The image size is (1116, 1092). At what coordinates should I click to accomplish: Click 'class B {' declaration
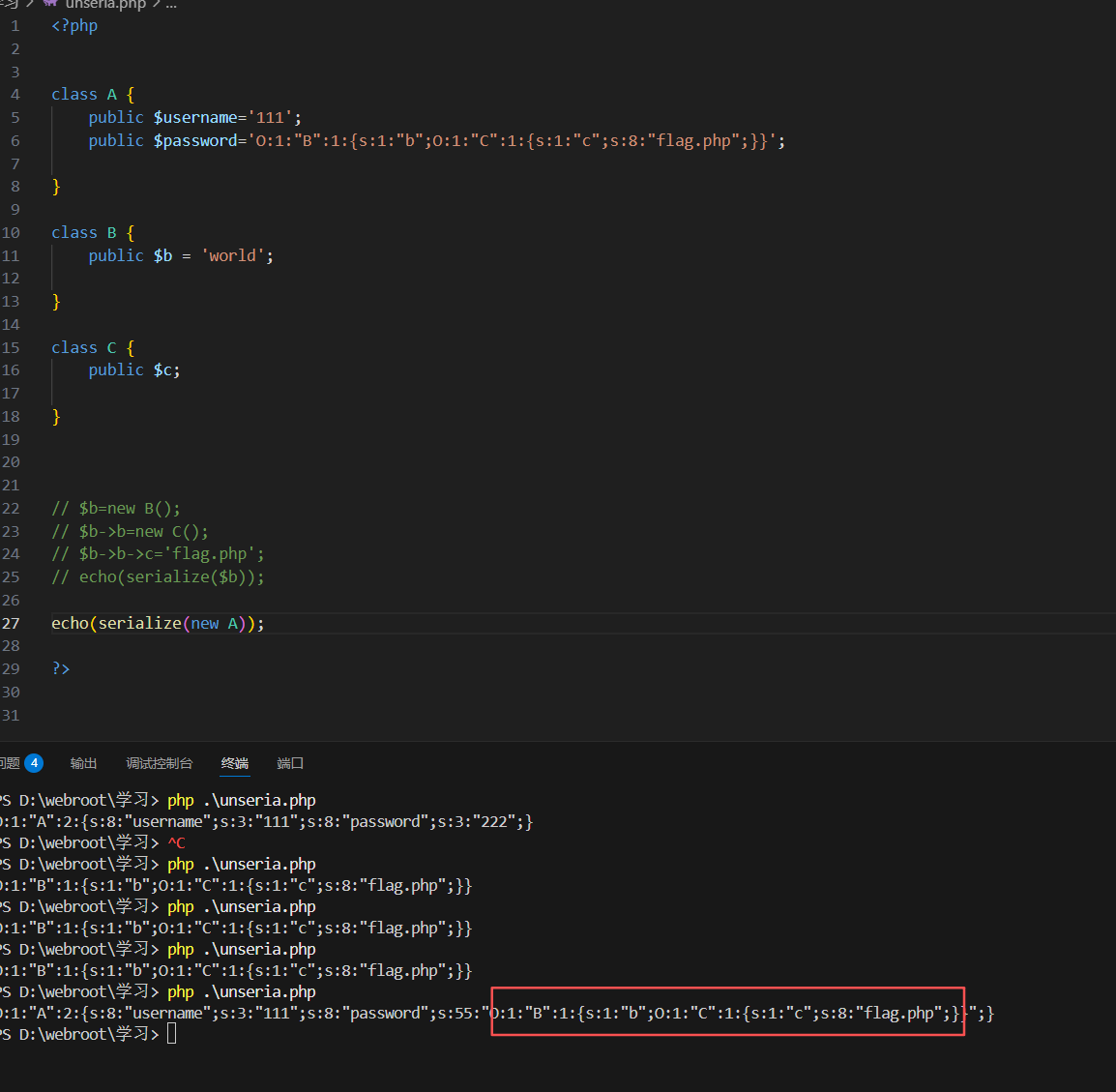click(x=93, y=233)
